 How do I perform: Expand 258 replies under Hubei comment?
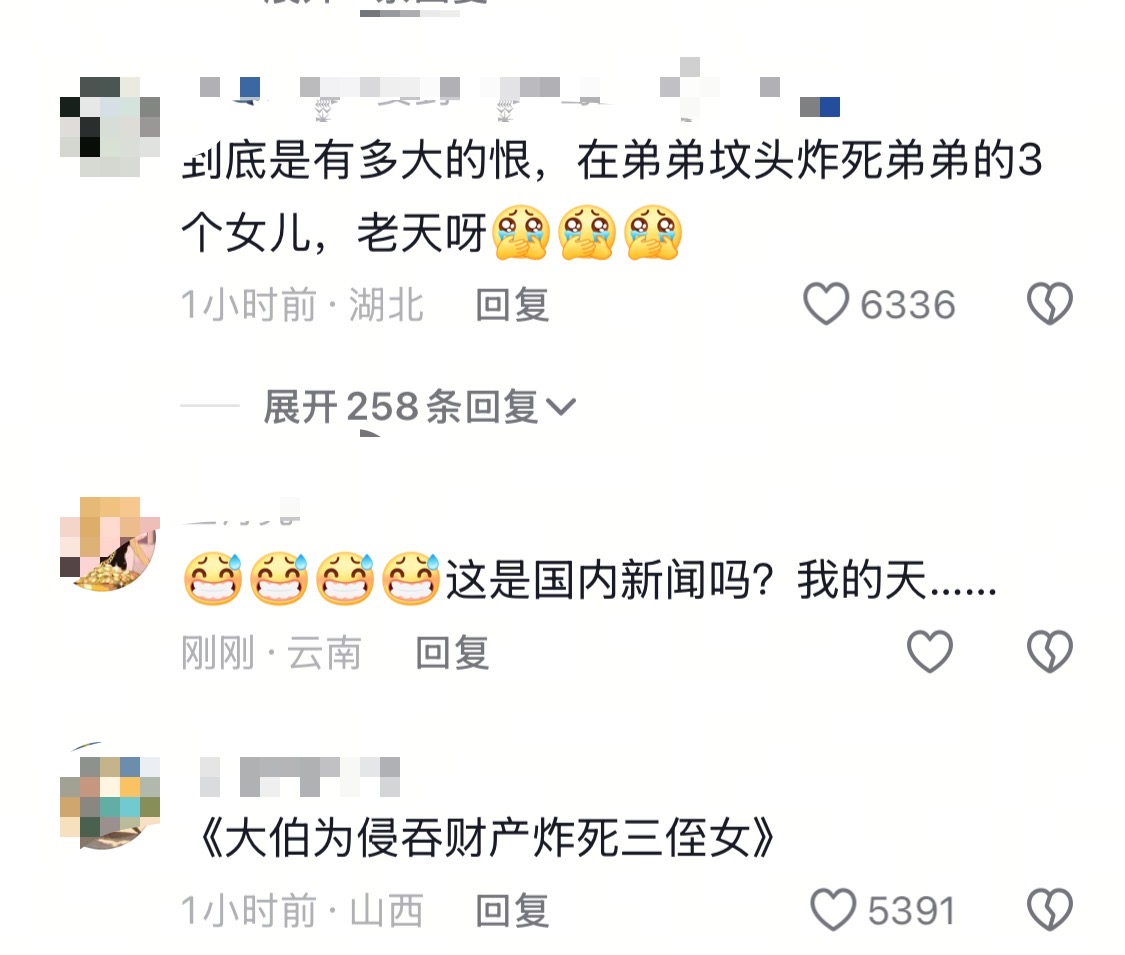coord(420,407)
